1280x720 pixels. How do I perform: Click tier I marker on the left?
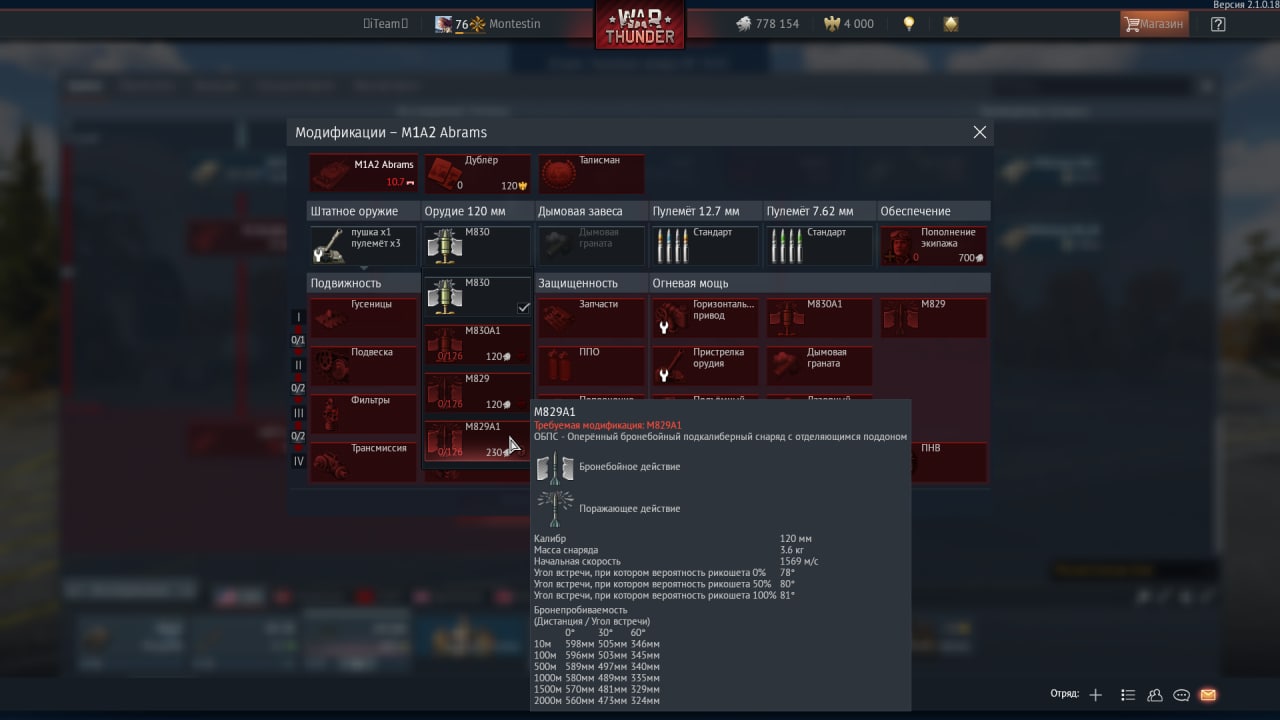(x=298, y=317)
